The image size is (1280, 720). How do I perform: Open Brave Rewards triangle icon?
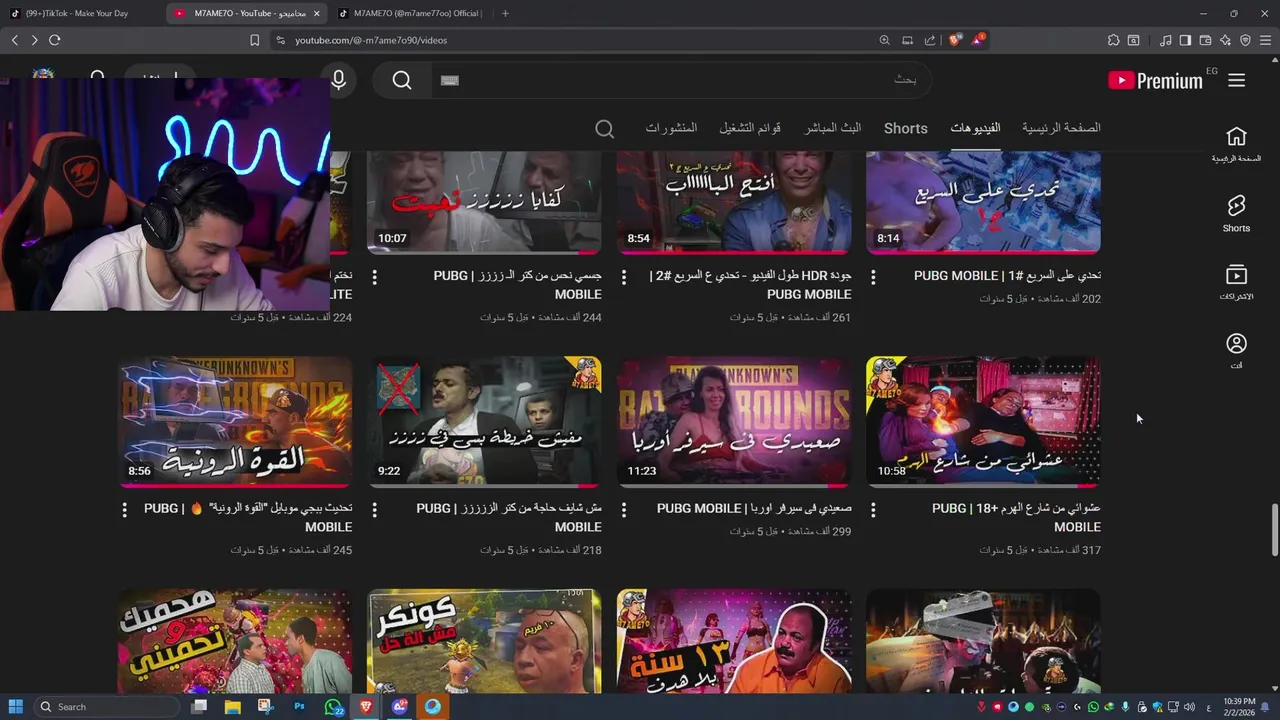pos(978,40)
